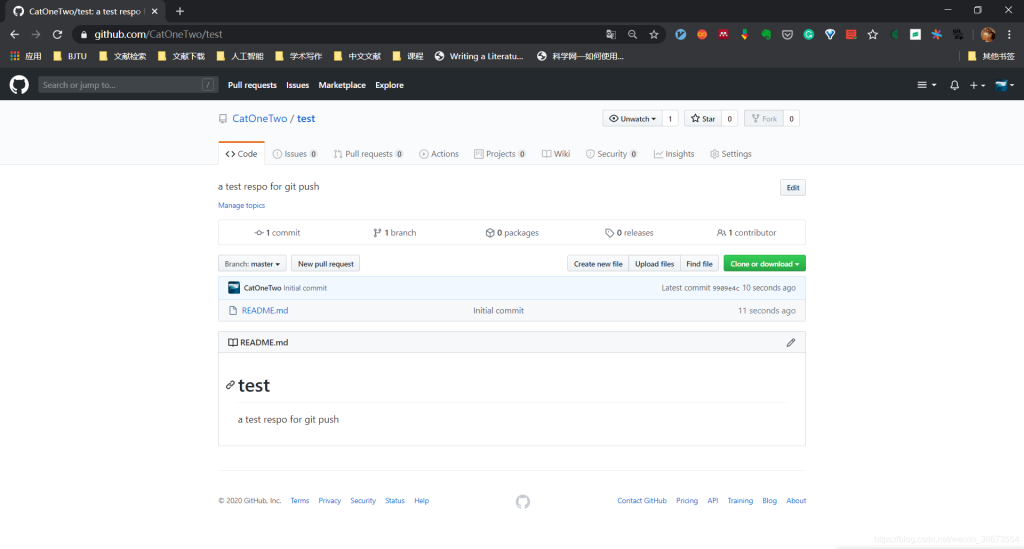View the 1 contributor link
The width and height of the screenshot is (1024, 549).
click(x=746, y=232)
